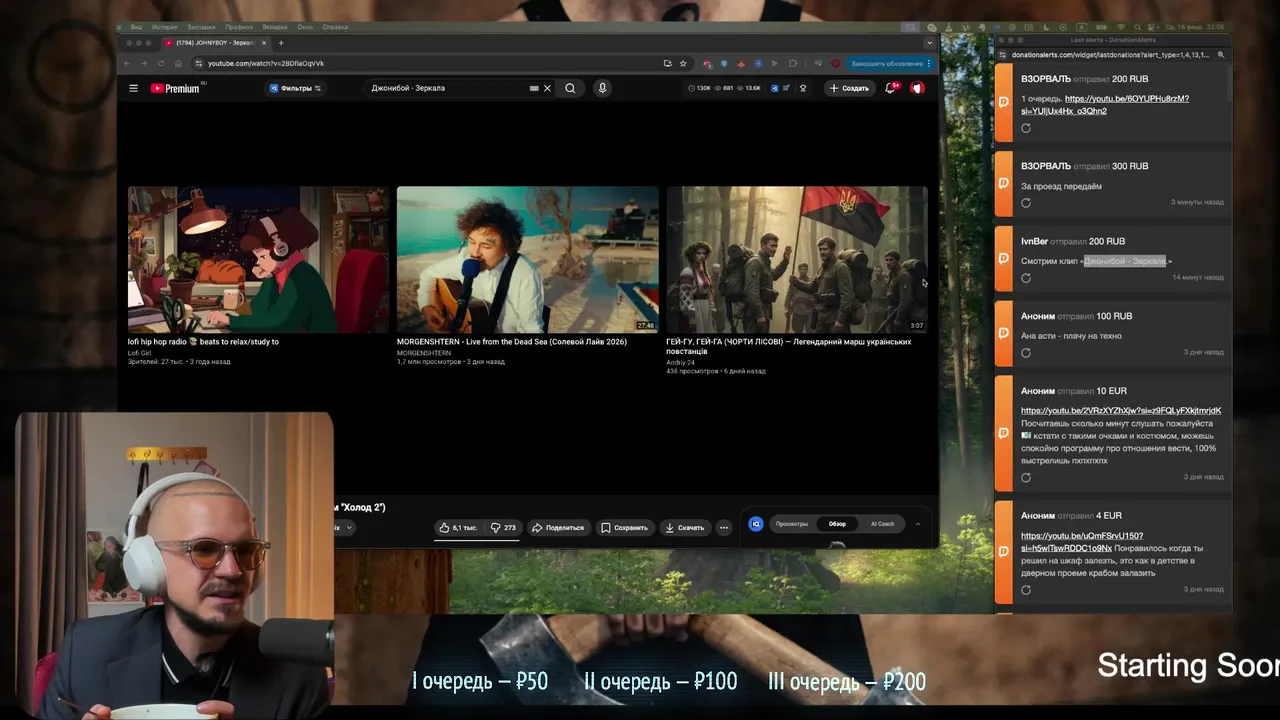Click the Поделиться share button
Viewport: 1280px width, 720px height.
(558, 527)
